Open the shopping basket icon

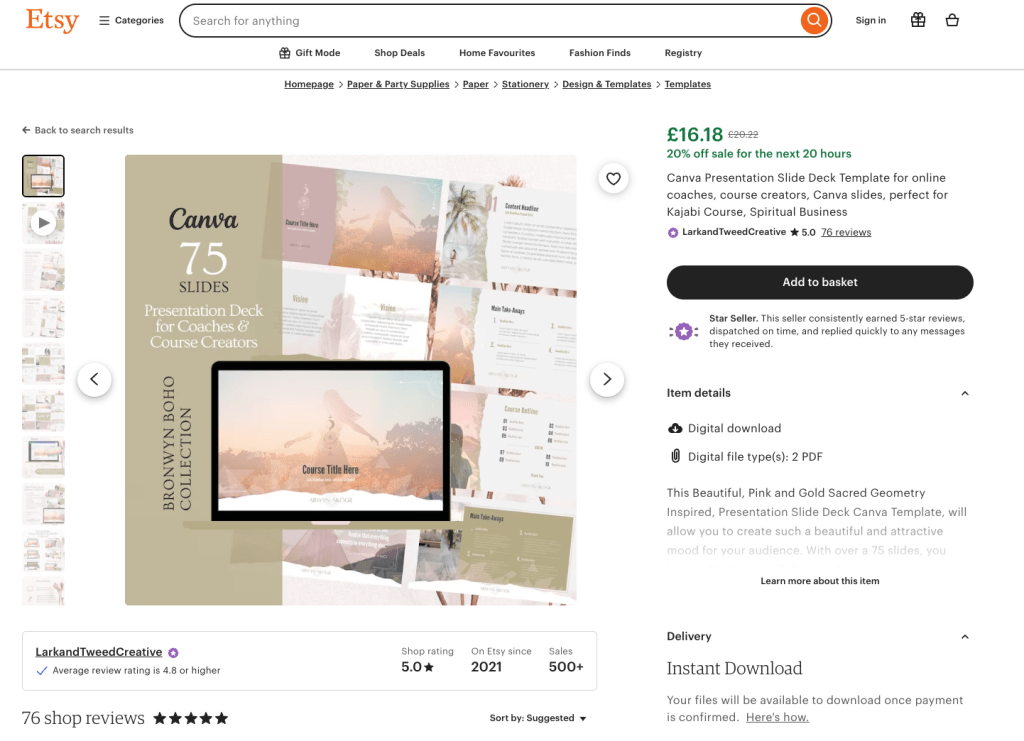coord(952,20)
